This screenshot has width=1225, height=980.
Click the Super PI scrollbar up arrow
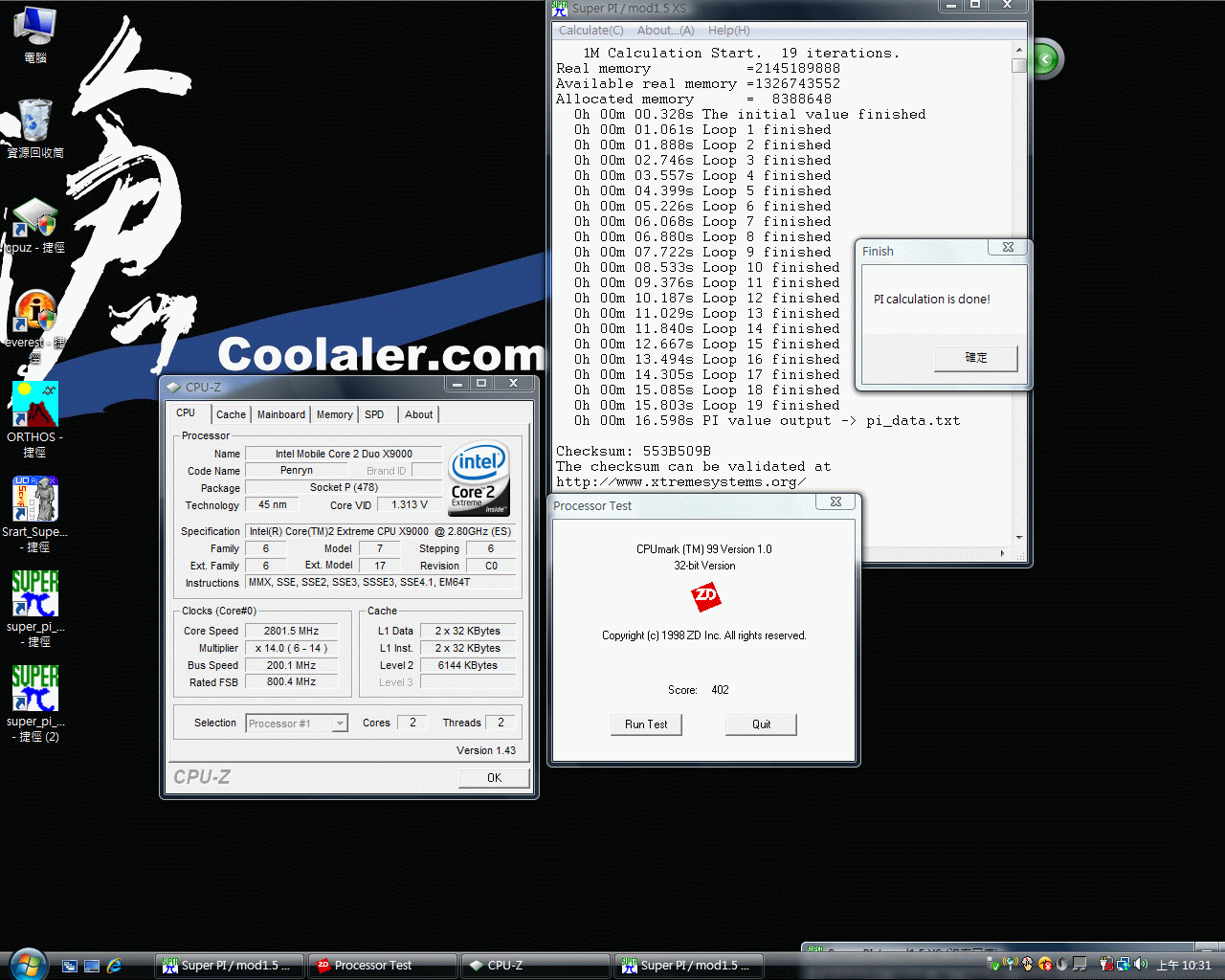(1019, 50)
